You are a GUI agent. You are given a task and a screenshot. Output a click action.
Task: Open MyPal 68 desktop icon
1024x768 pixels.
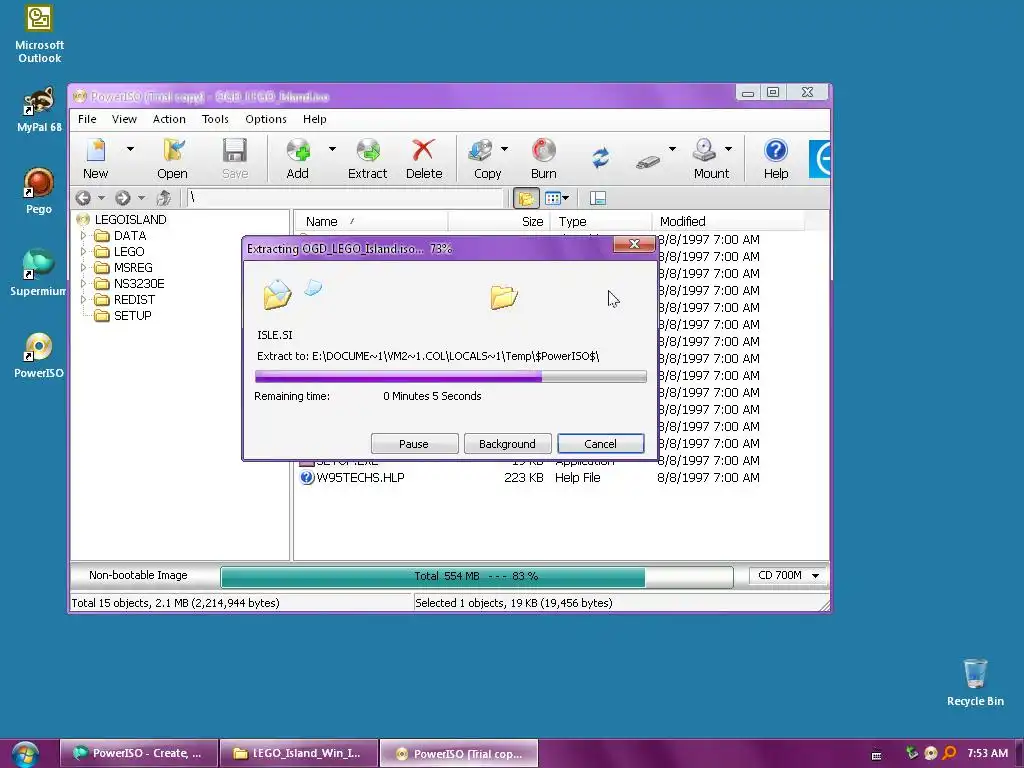[x=39, y=110]
